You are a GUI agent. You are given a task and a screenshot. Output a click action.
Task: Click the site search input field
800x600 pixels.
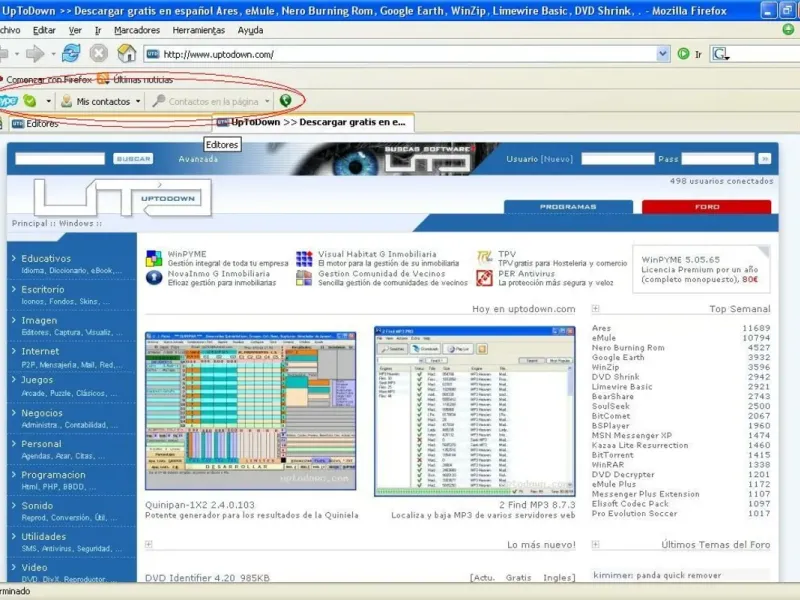tap(60, 159)
